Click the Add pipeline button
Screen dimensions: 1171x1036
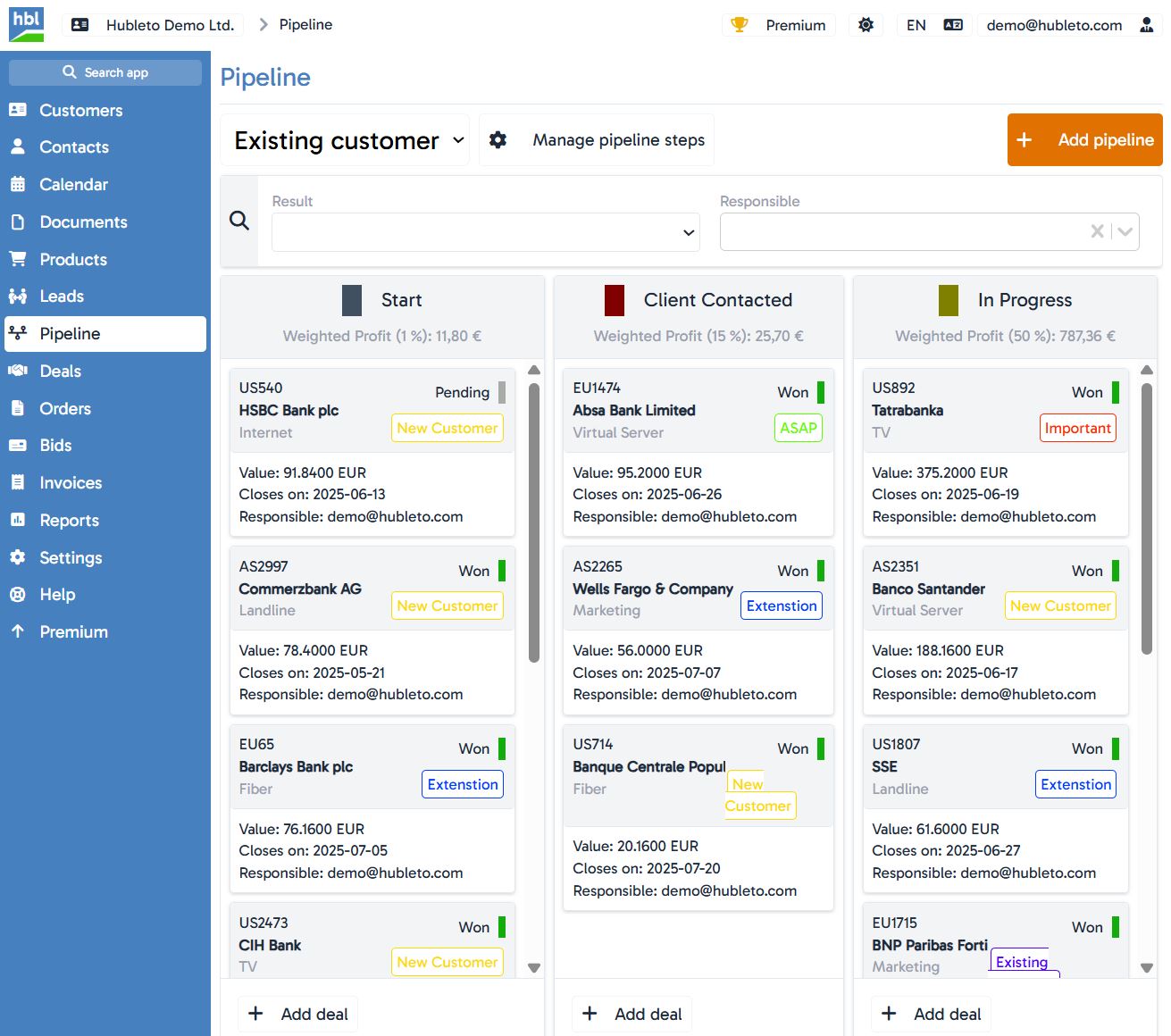point(1083,140)
